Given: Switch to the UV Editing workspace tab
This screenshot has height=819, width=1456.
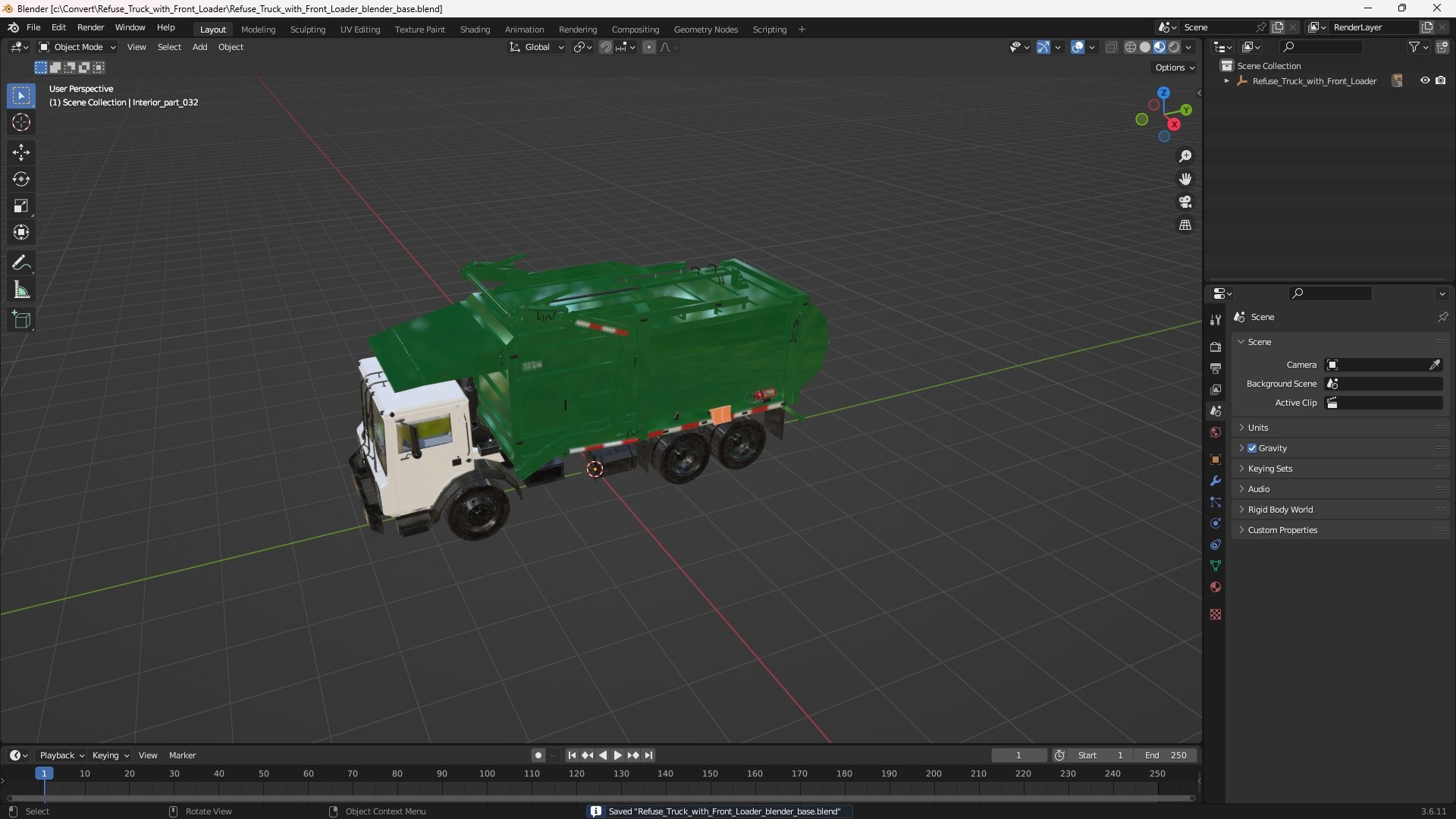Looking at the screenshot, I should tap(359, 30).
